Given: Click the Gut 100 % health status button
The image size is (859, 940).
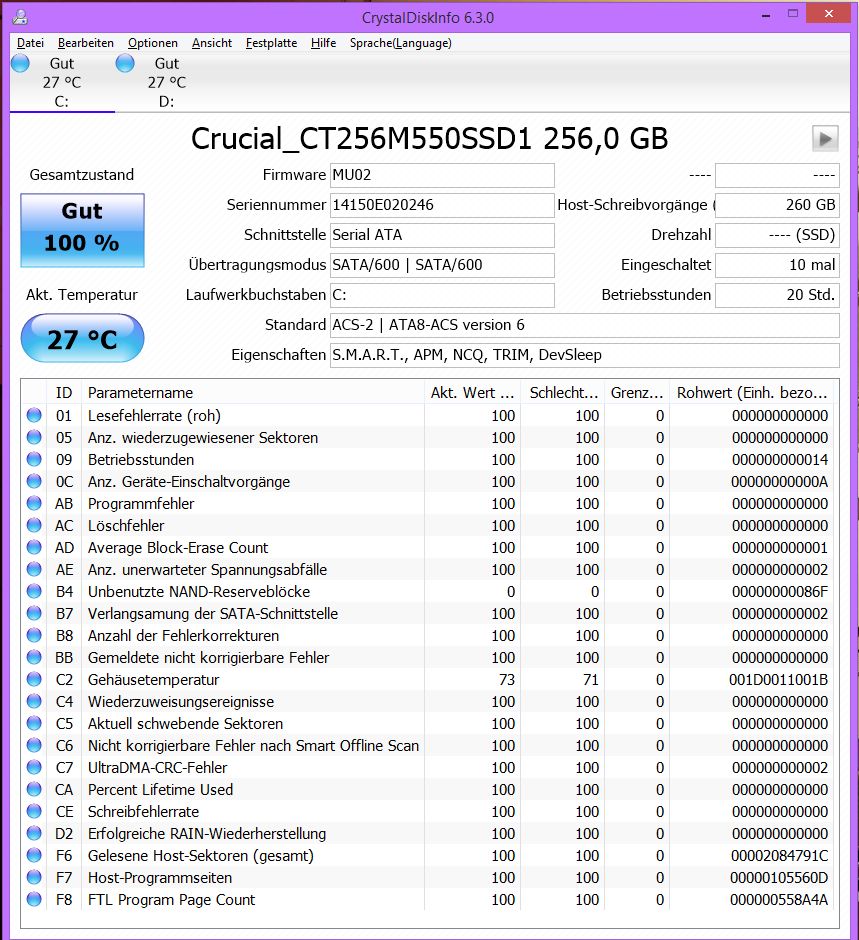Looking at the screenshot, I should point(83,230).
